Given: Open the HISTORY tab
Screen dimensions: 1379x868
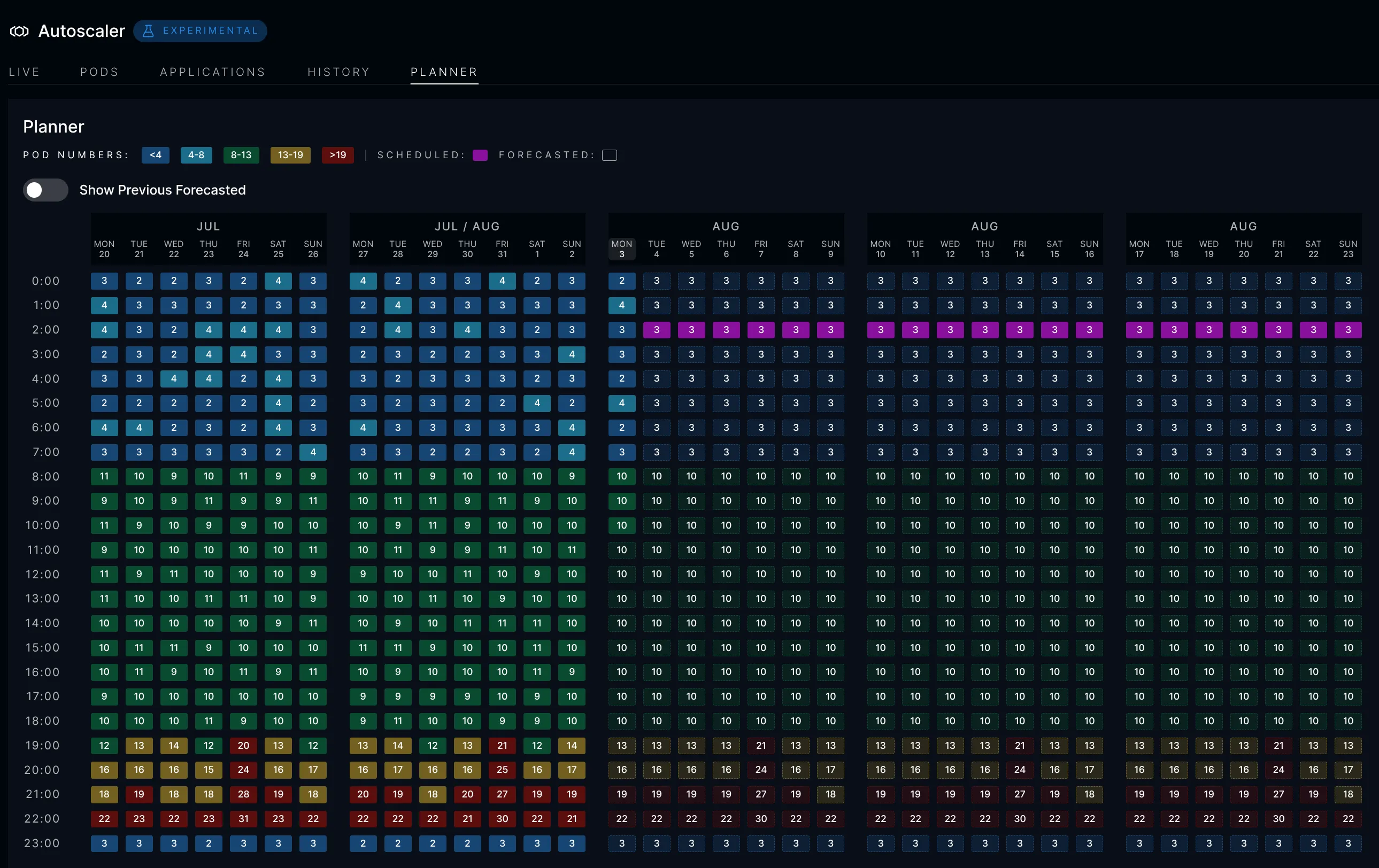Looking at the screenshot, I should pos(338,72).
